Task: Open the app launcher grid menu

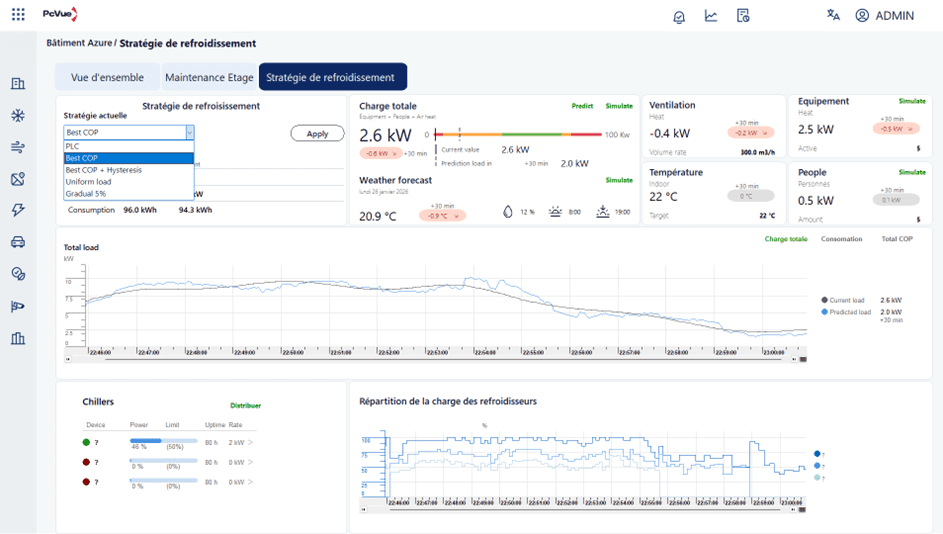Action: pyautogui.click(x=18, y=15)
